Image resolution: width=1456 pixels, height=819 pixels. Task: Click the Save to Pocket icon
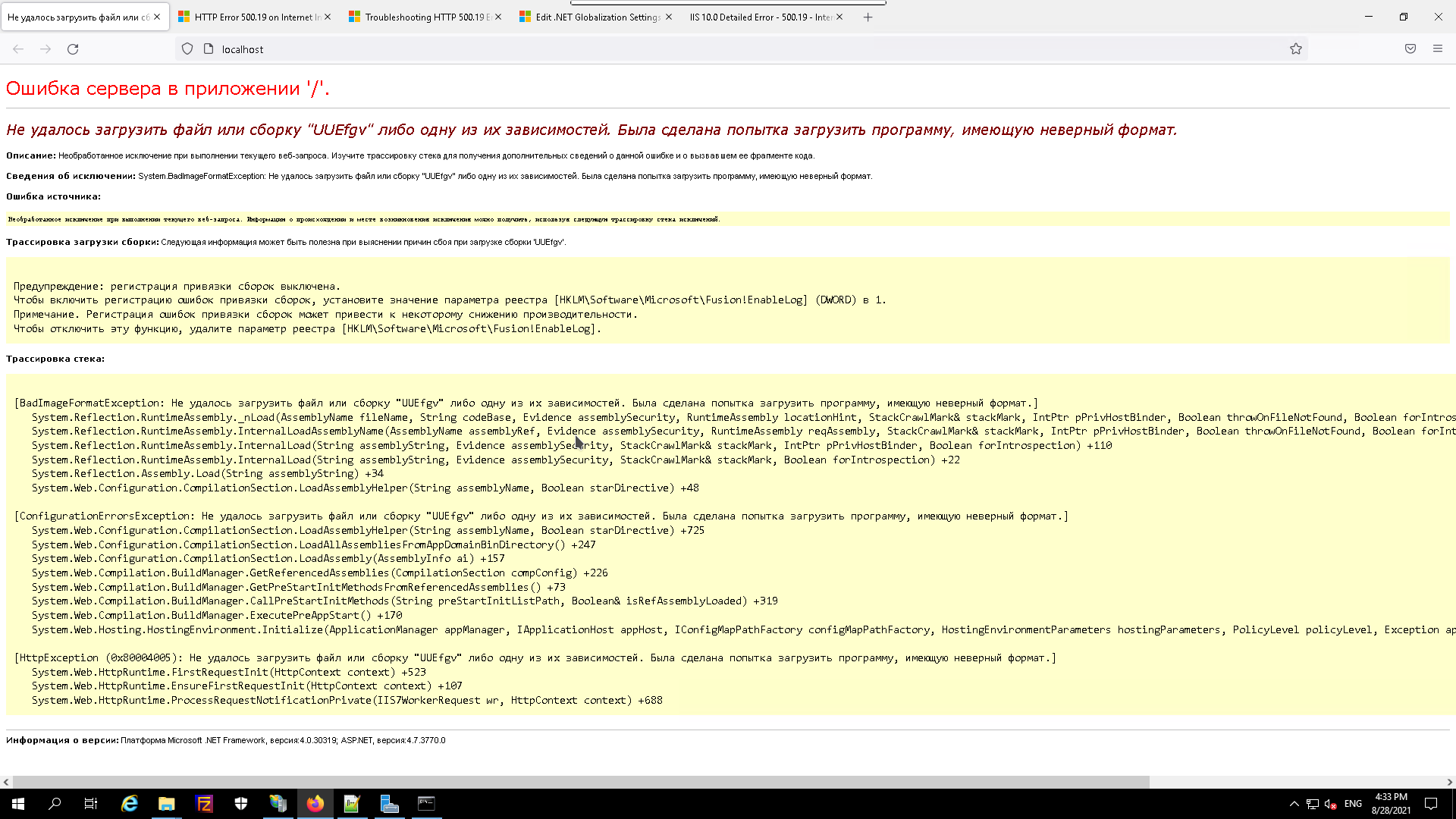(1410, 49)
